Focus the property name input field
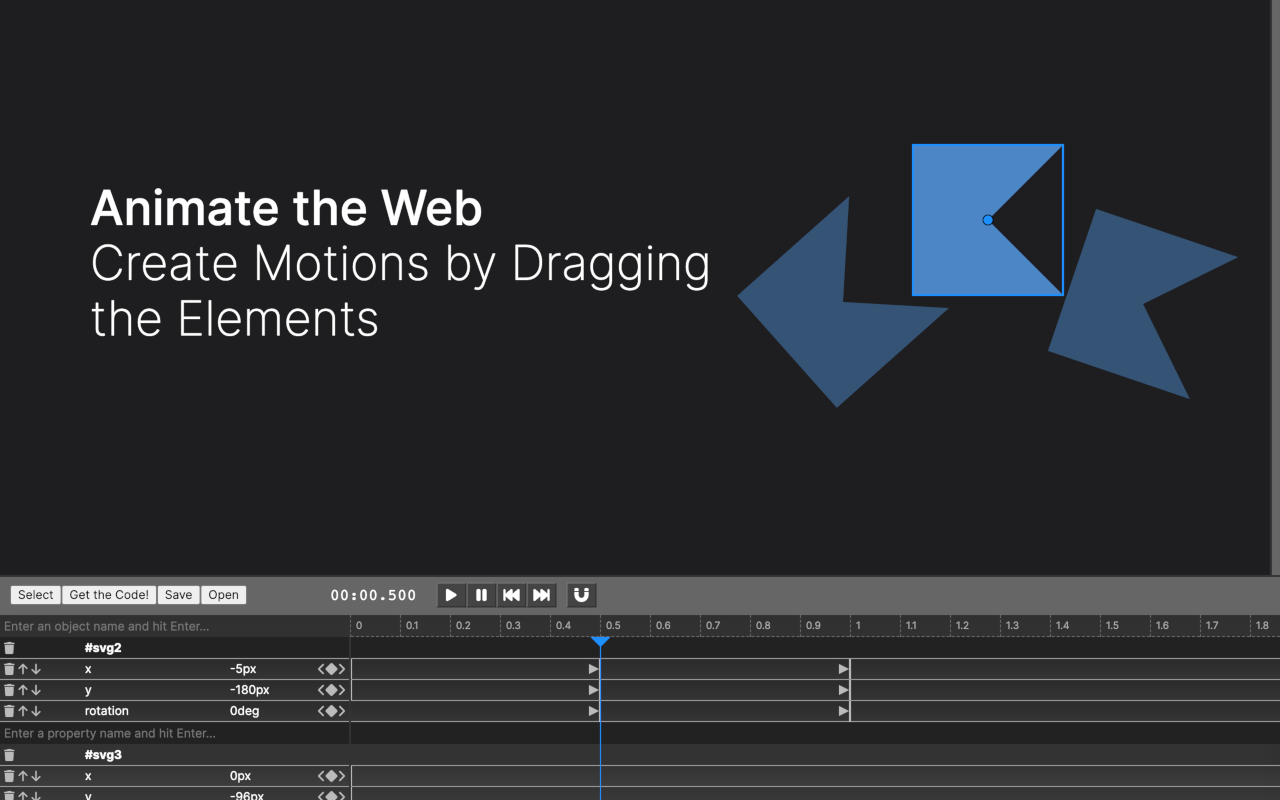 pyautogui.click(x=175, y=733)
